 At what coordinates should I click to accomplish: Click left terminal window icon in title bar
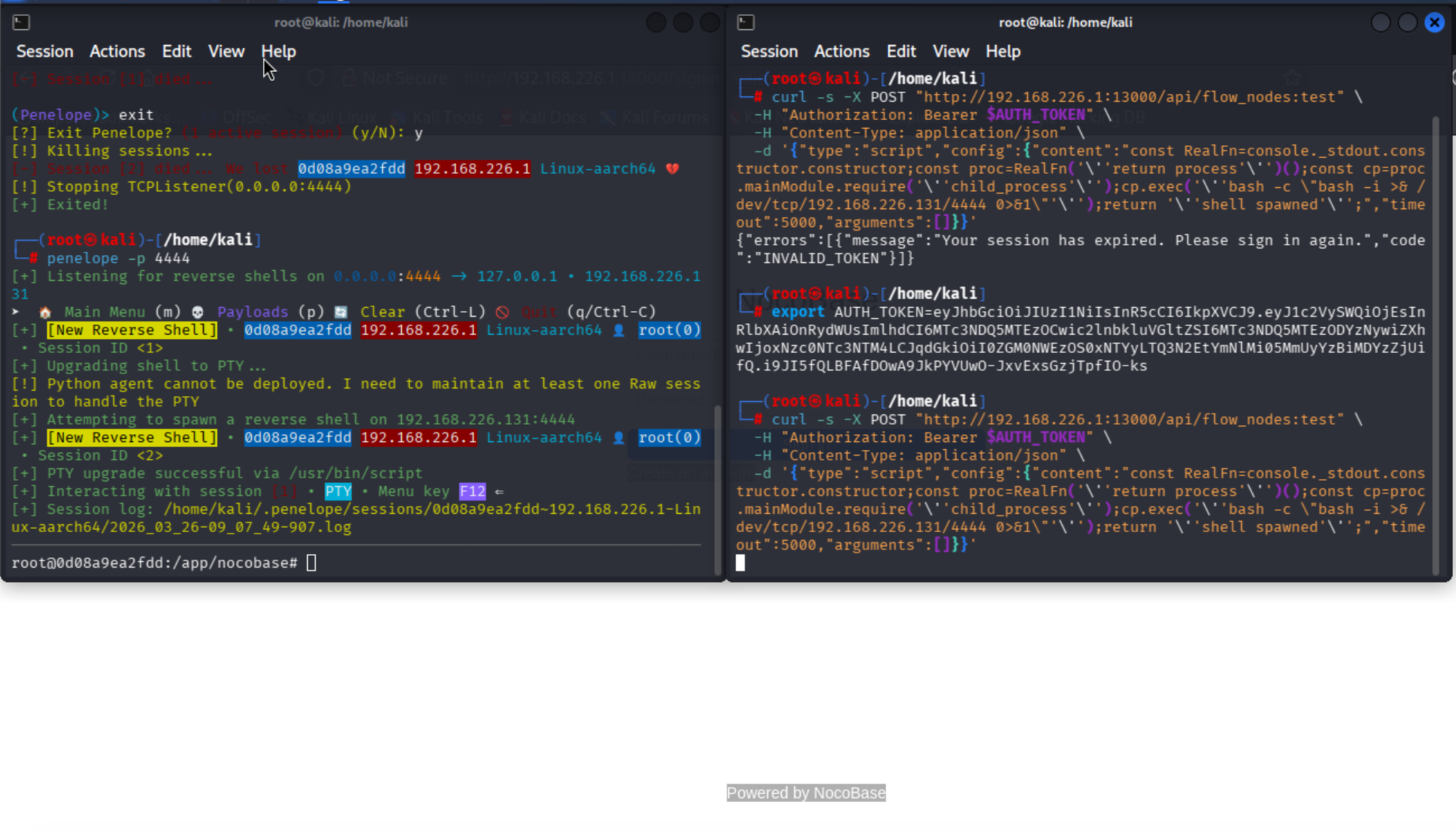[x=21, y=23]
